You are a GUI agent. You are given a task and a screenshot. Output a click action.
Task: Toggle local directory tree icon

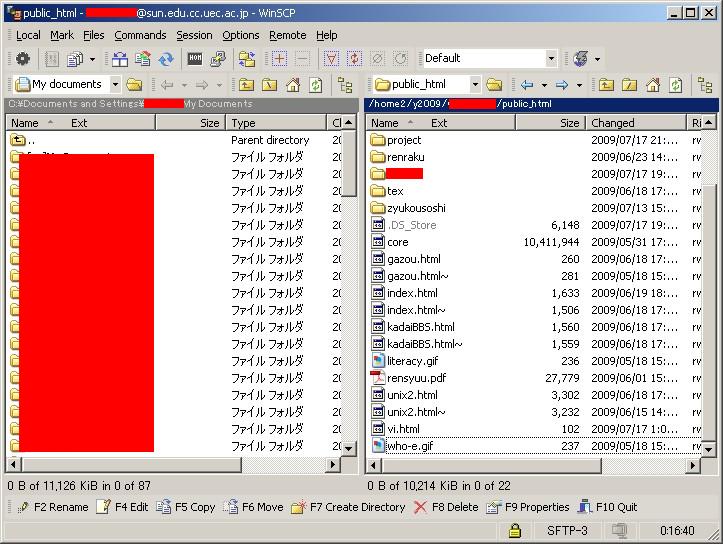coord(345,85)
